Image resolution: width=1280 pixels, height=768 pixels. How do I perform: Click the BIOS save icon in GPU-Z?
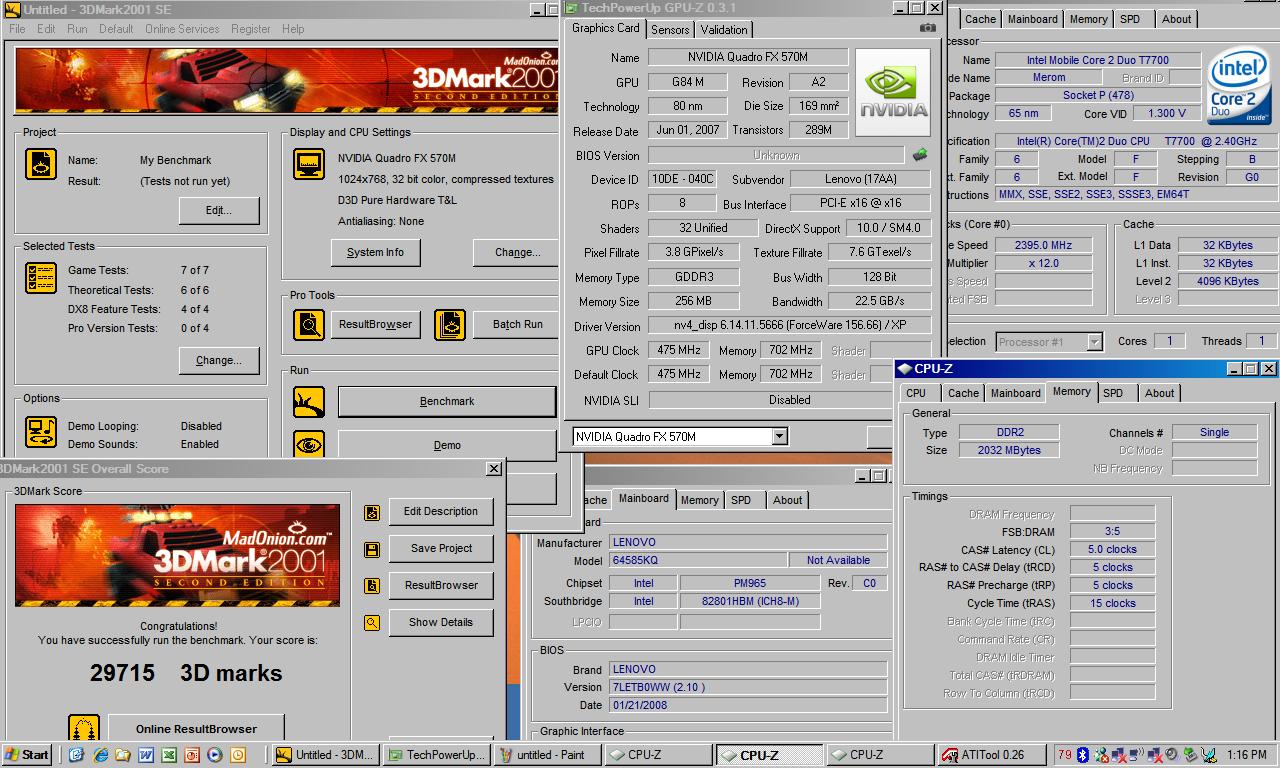click(920, 155)
